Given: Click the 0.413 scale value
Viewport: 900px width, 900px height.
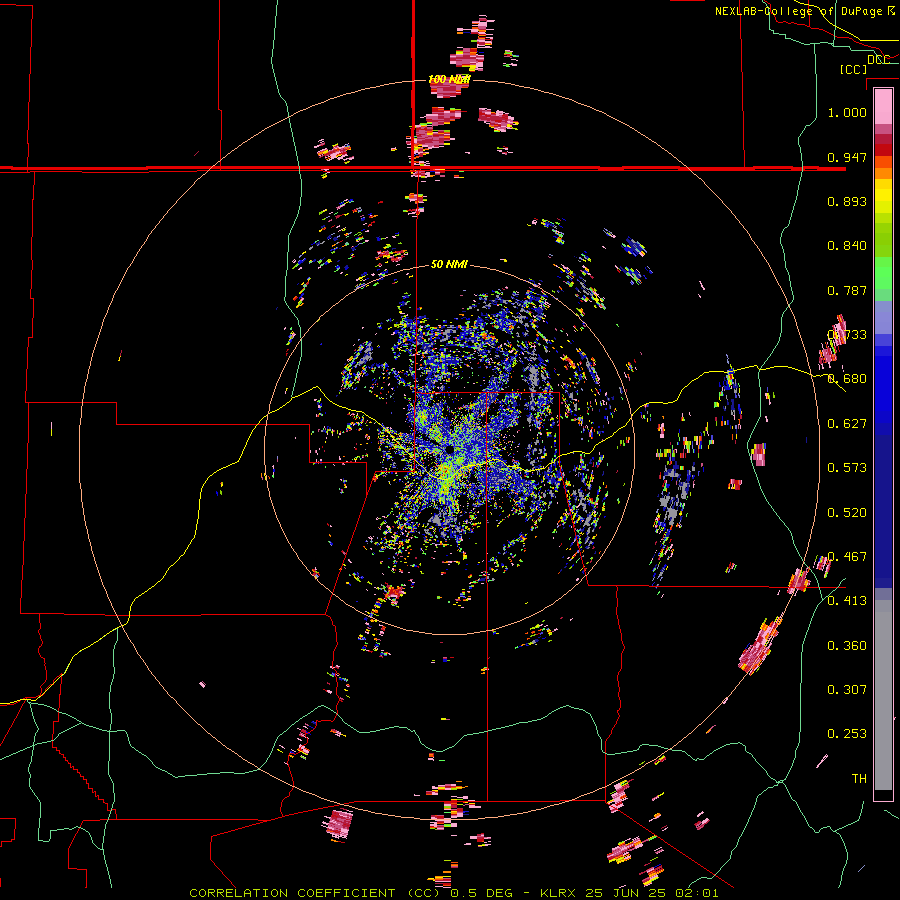Looking at the screenshot, I should tap(847, 601).
